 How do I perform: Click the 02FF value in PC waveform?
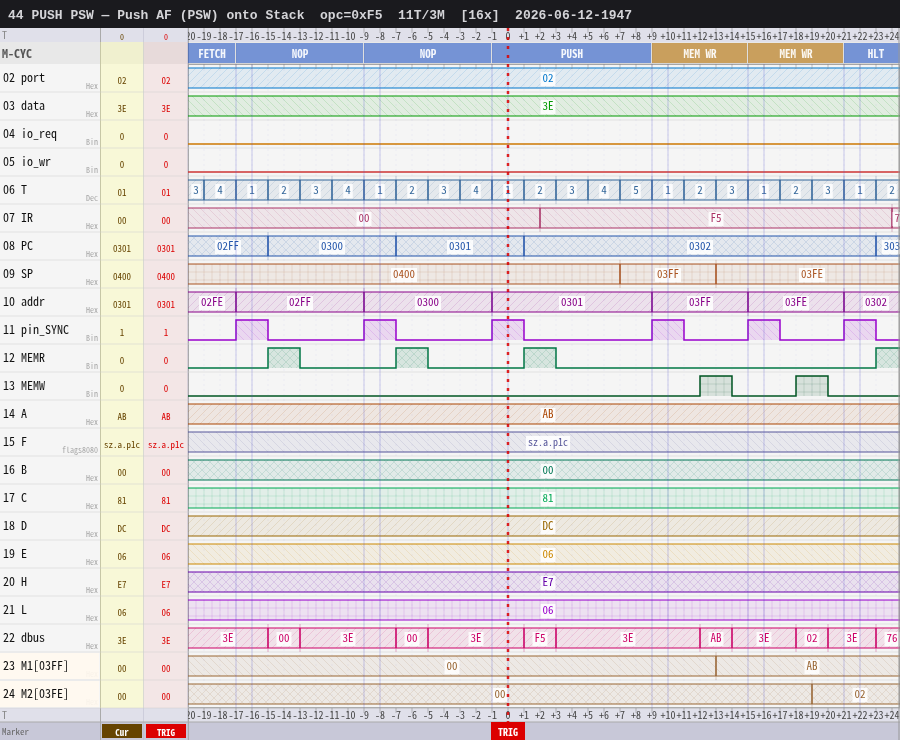click(227, 246)
